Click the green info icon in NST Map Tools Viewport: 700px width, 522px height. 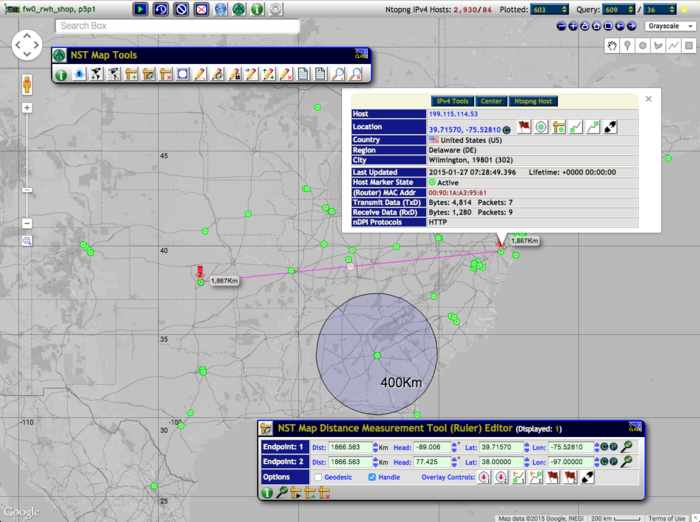coord(61,74)
